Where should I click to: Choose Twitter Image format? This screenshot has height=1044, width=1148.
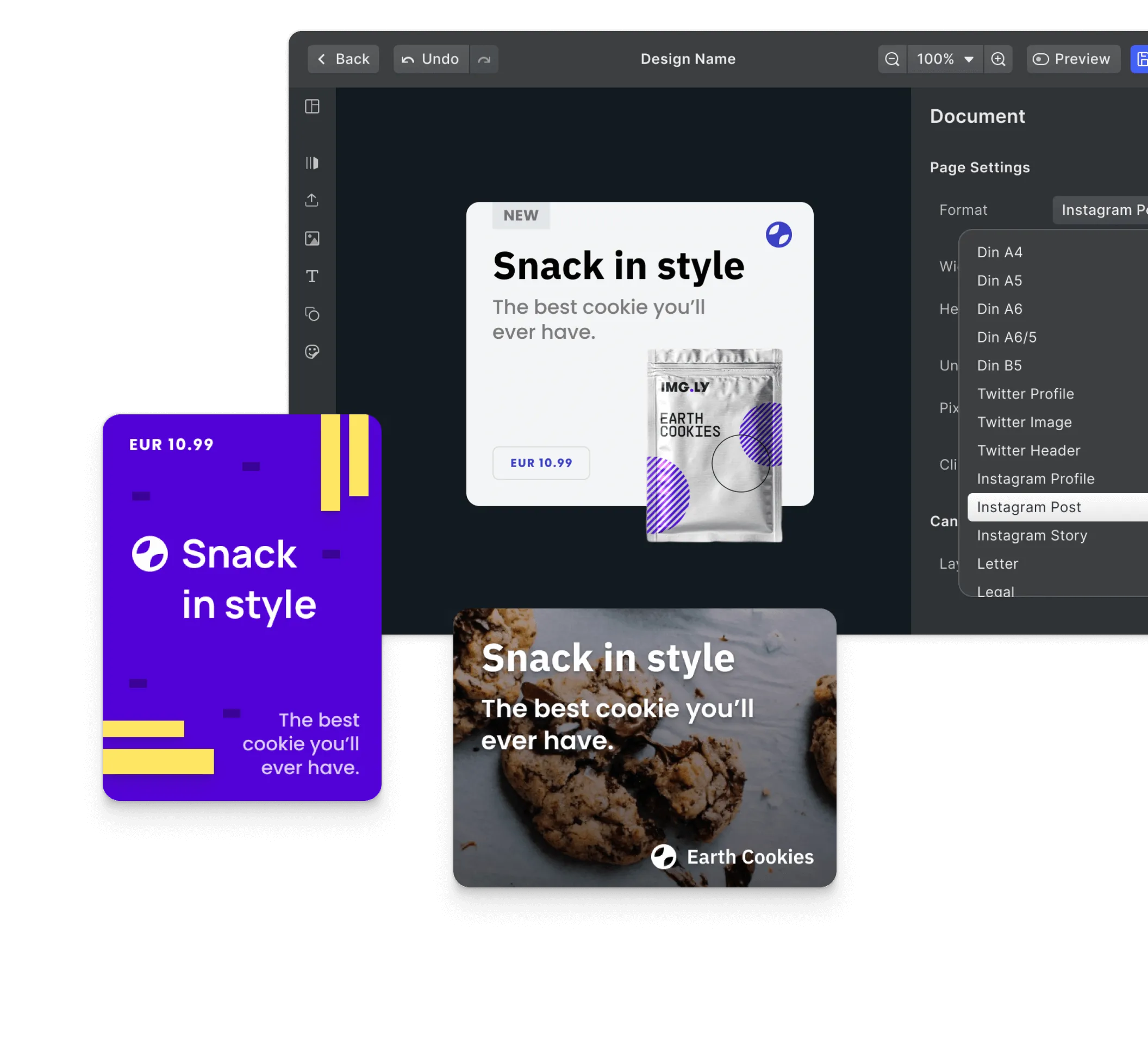[1057, 422]
